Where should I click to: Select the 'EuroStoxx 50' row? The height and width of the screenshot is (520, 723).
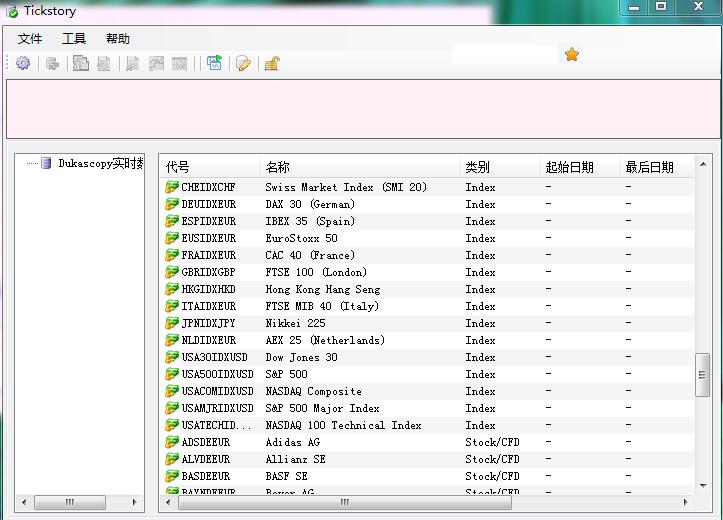coord(427,238)
